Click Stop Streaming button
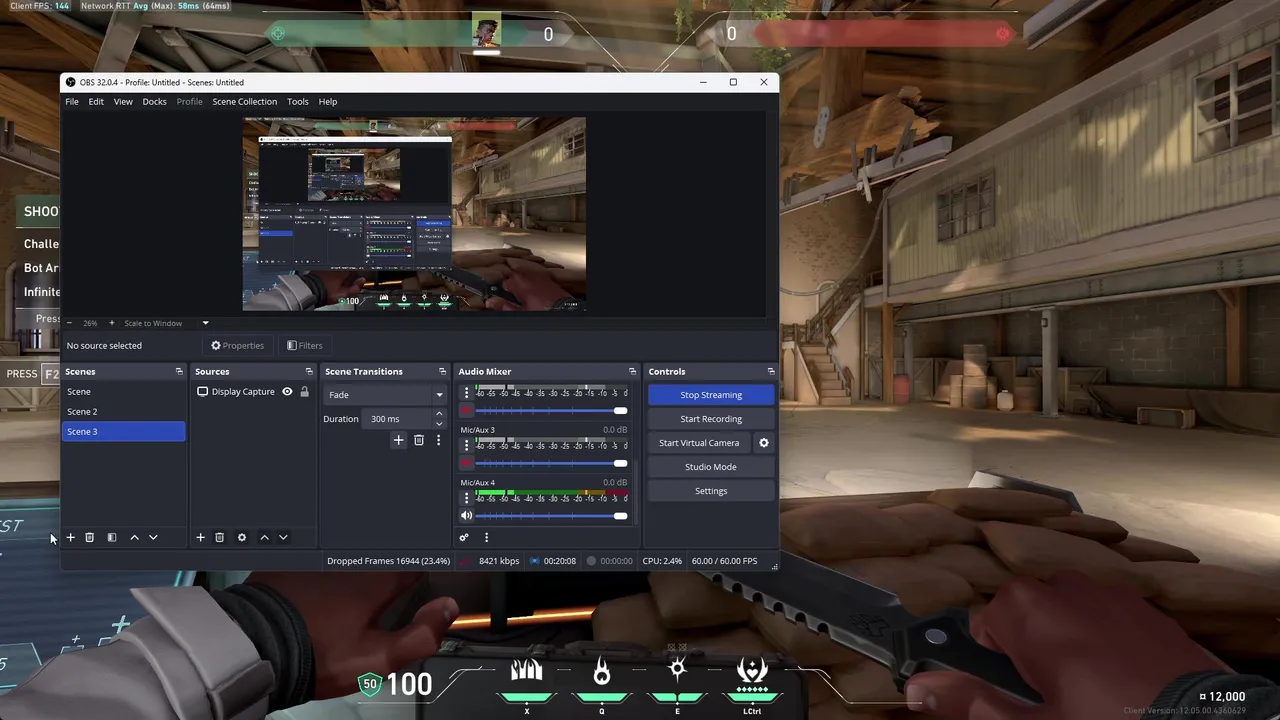 click(711, 395)
